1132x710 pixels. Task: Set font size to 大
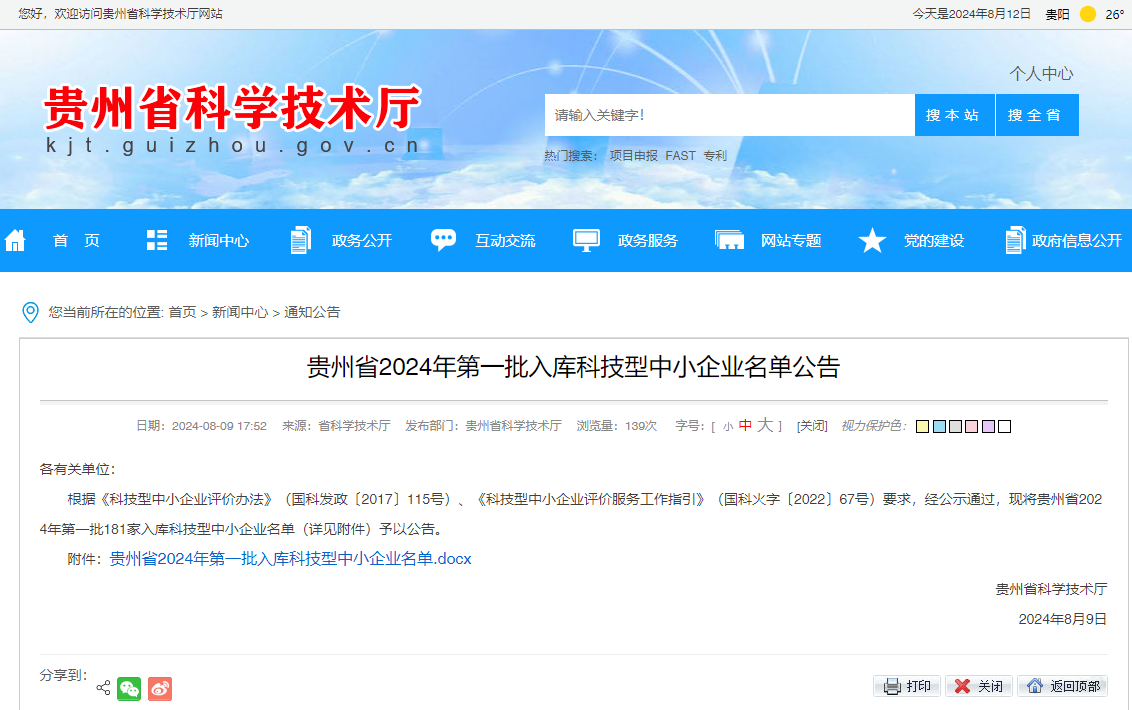click(x=765, y=425)
